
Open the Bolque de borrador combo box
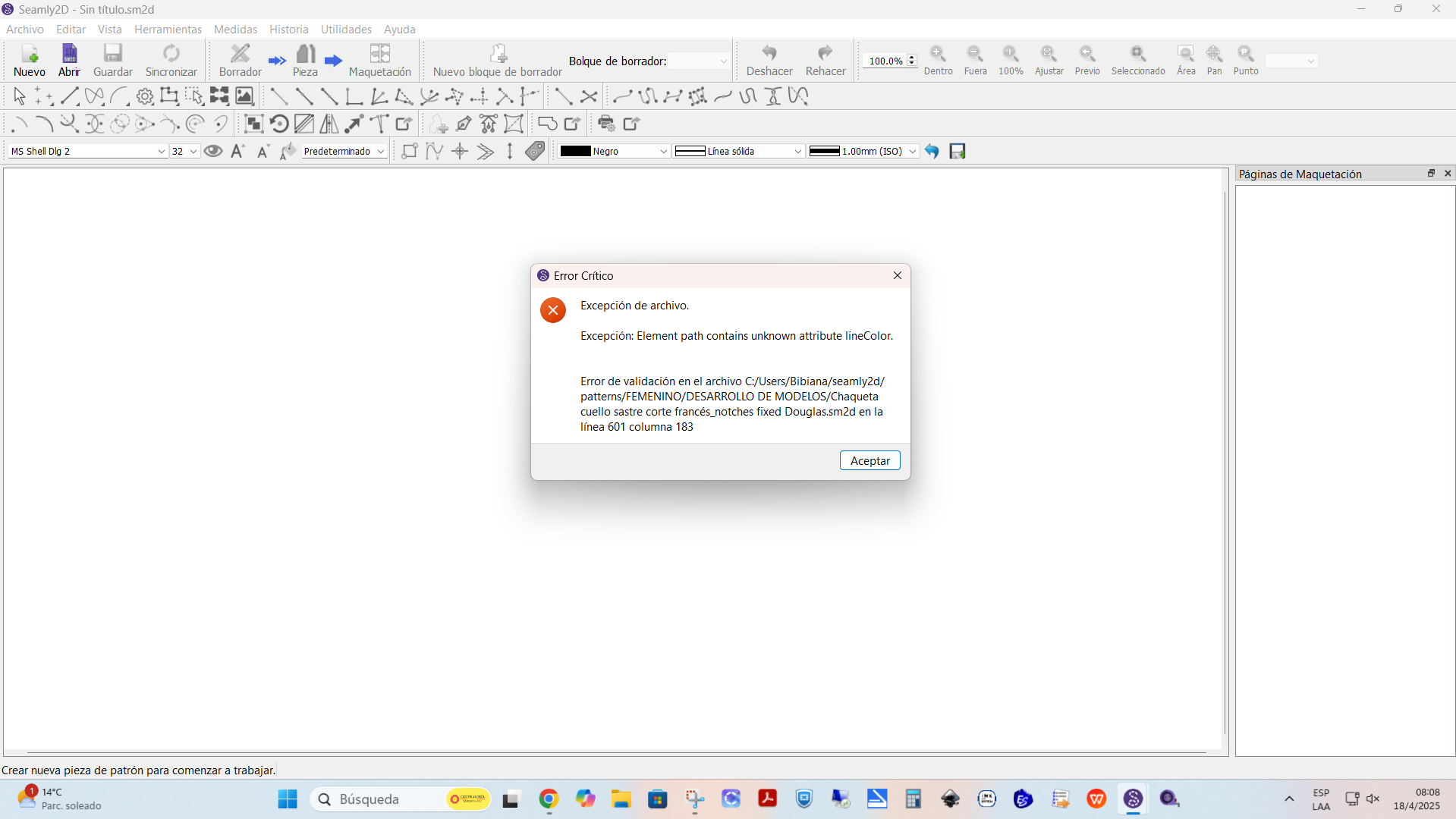(700, 61)
